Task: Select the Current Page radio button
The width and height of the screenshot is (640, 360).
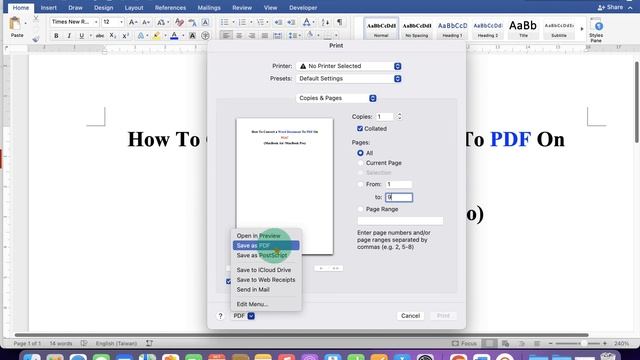Action: pyautogui.click(x=360, y=163)
